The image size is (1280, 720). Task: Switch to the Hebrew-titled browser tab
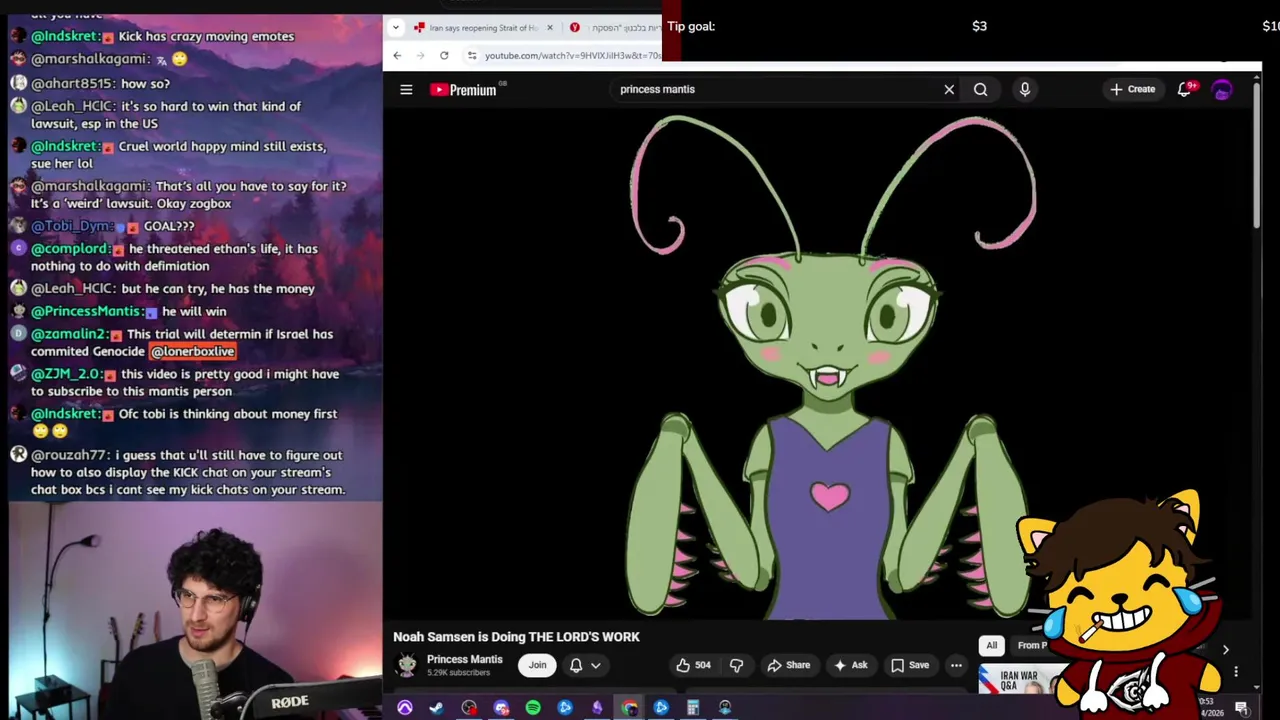(614, 27)
